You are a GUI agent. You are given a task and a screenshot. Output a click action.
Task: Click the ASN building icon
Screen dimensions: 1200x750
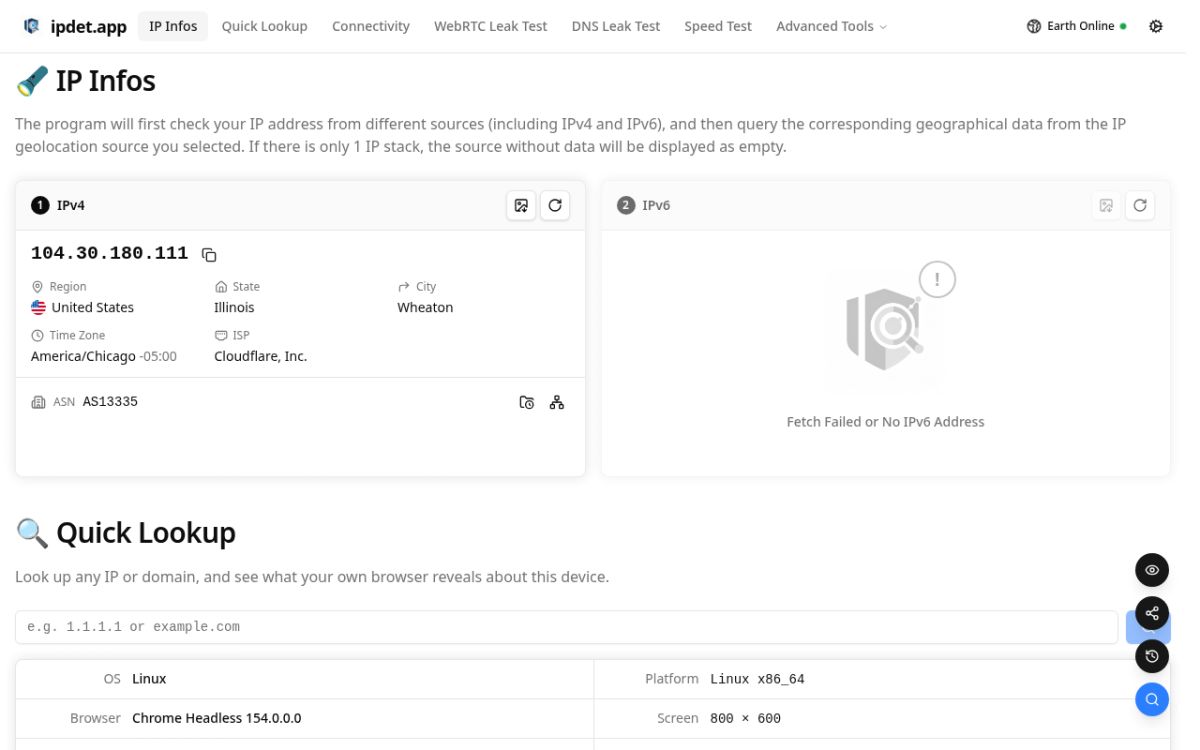(39, 402)
